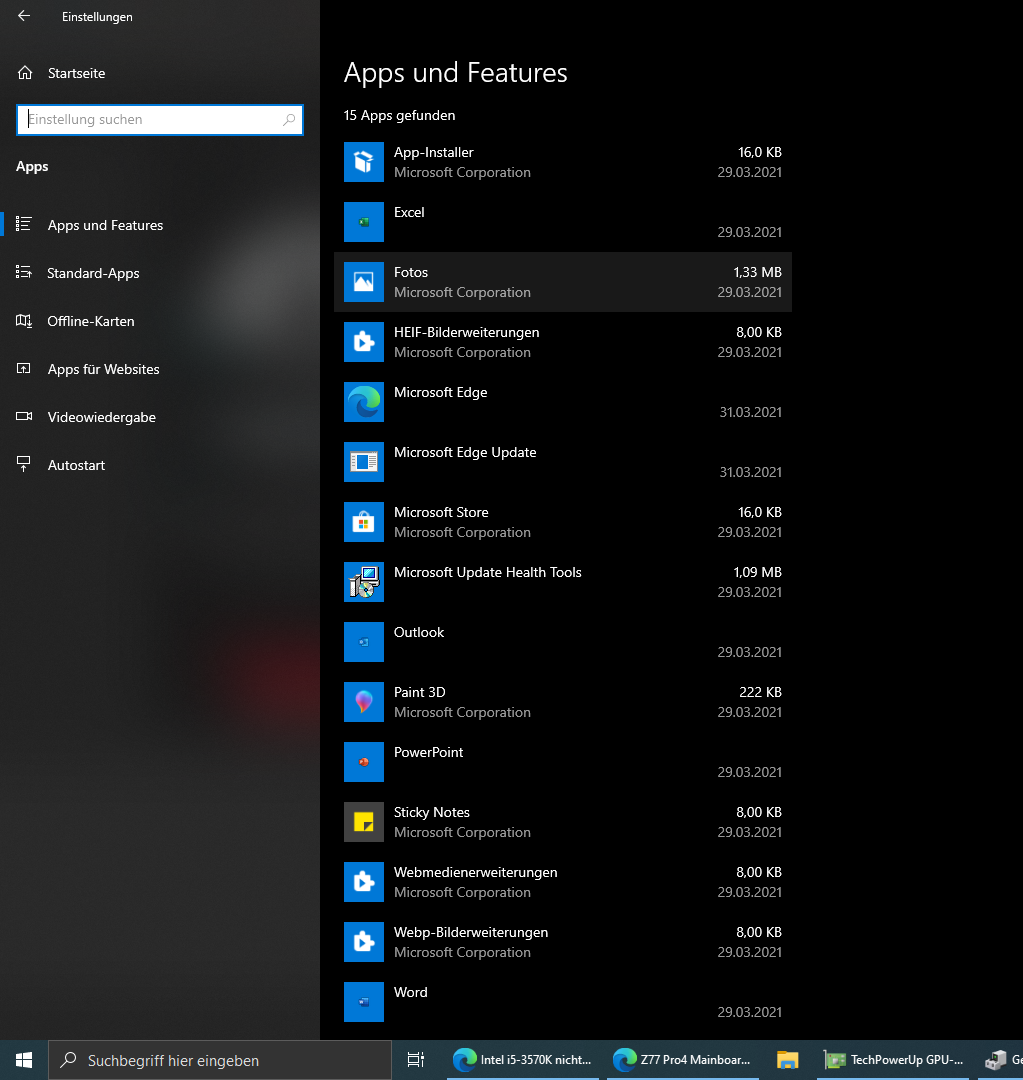
Task: Click the Autostart sidebar icon
Action: click(x=24, y=465)
